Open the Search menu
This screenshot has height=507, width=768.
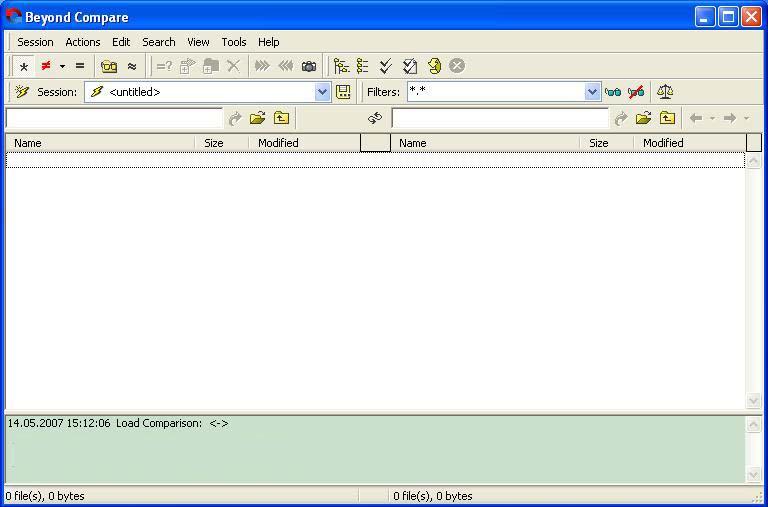click(159, 42)
